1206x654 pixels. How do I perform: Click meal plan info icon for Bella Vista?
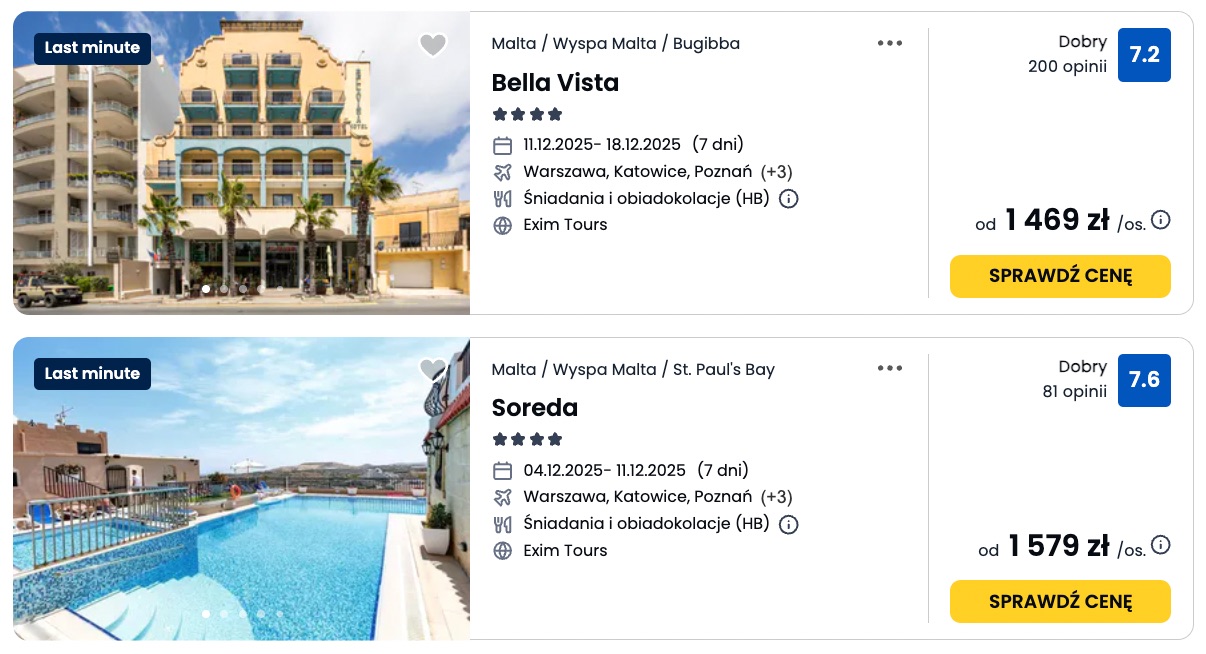click(x=788, y=198)
